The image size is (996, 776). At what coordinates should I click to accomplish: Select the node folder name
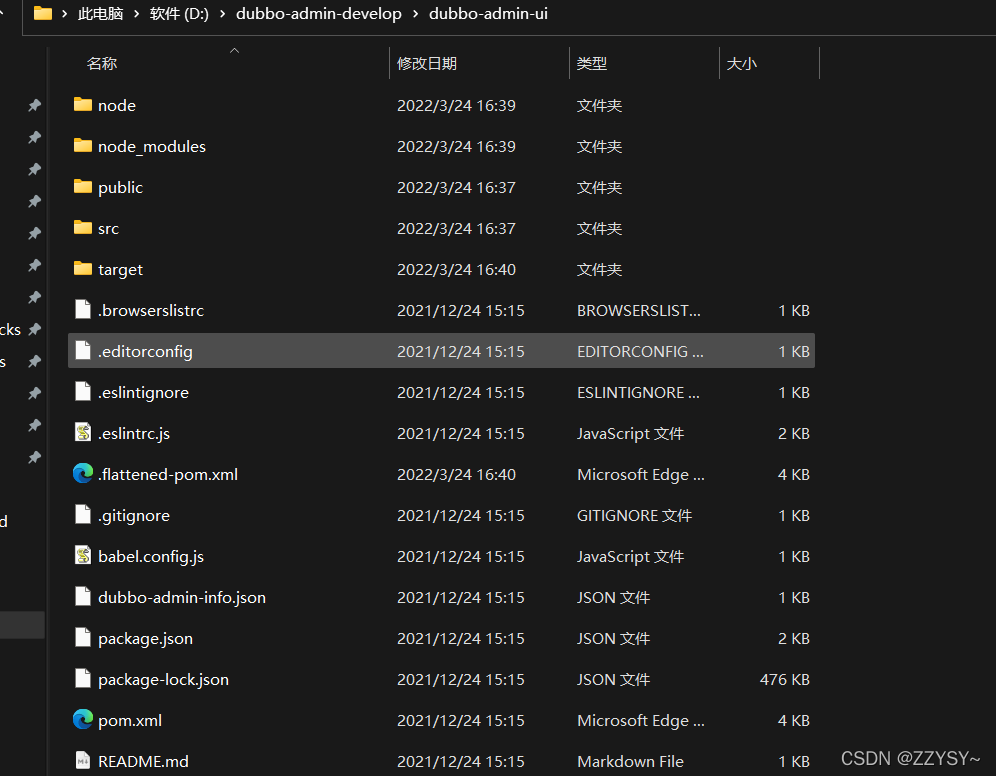coord(117,105)
